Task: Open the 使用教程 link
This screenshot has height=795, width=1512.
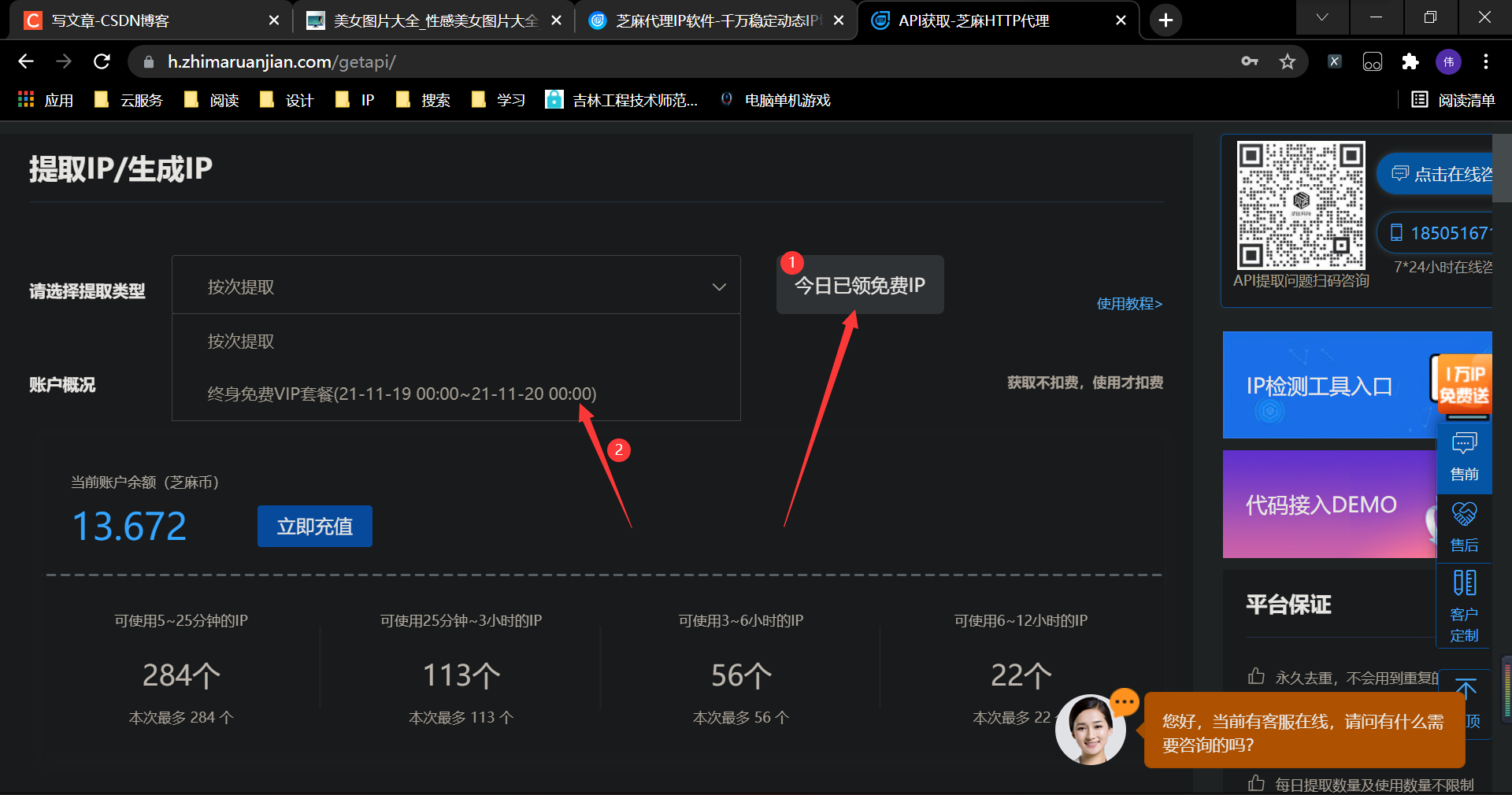Action: click(1129, 304)
